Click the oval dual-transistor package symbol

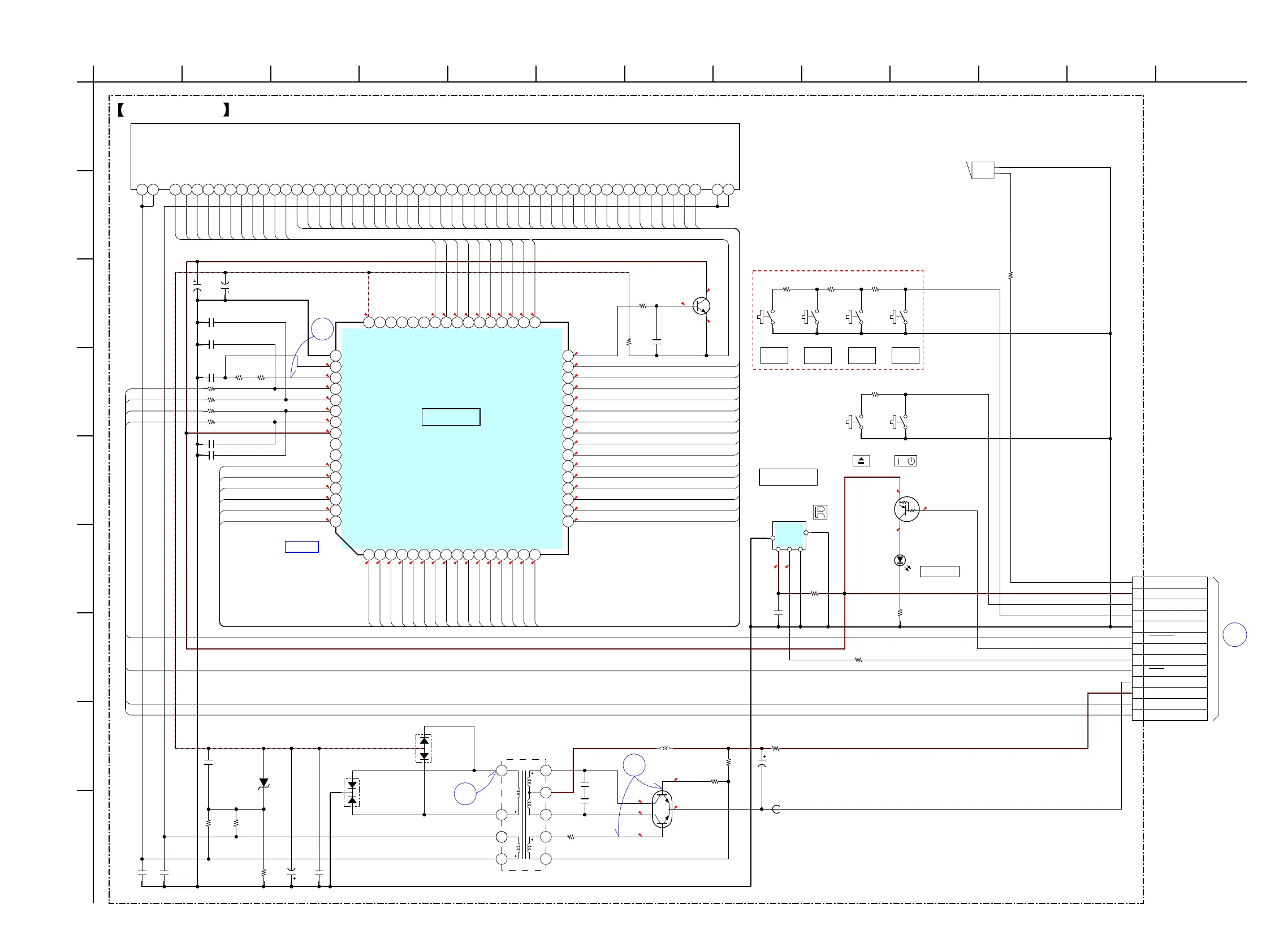pyautogui.click(x=662, y=810)
